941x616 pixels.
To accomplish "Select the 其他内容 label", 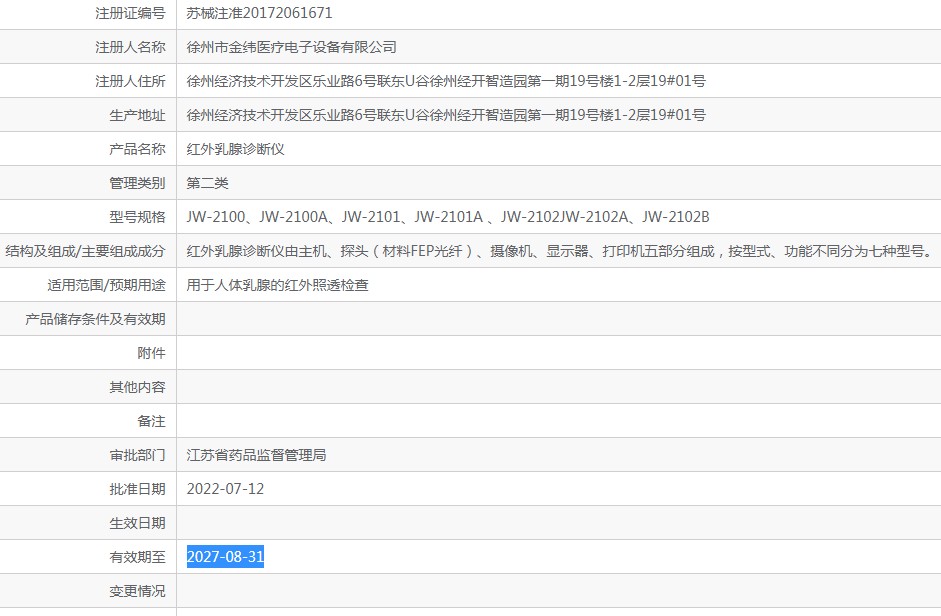I will click(x=137, y=387).
